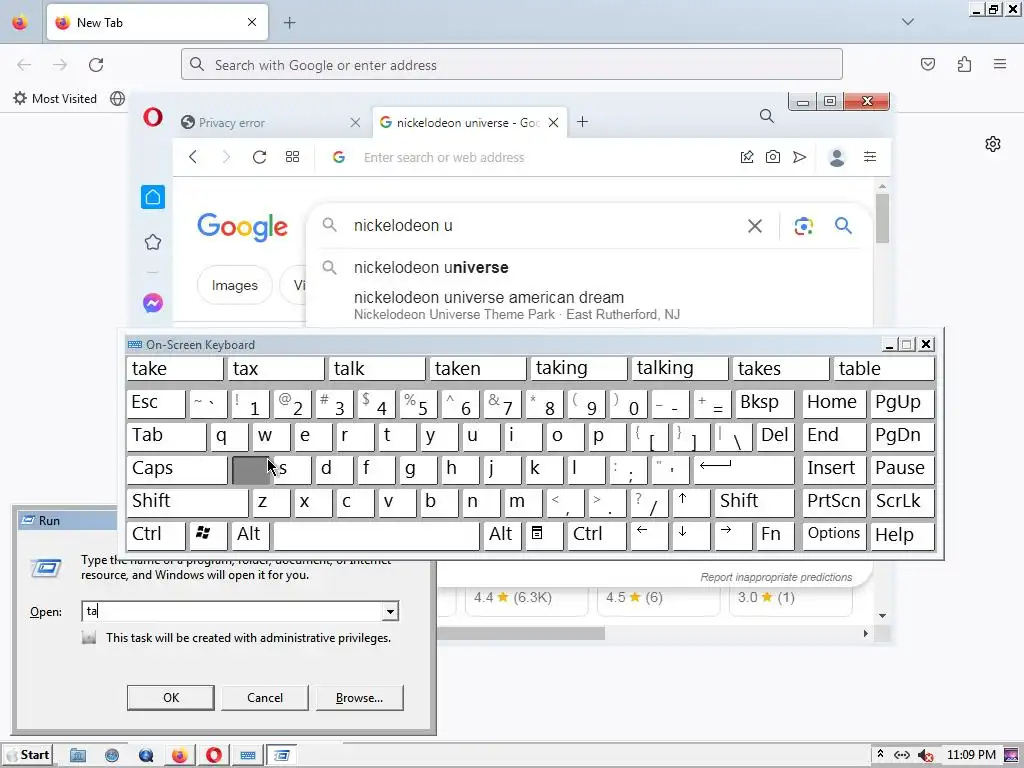
Task: Click the Opera logo menu
Action: tap(153, 118)
